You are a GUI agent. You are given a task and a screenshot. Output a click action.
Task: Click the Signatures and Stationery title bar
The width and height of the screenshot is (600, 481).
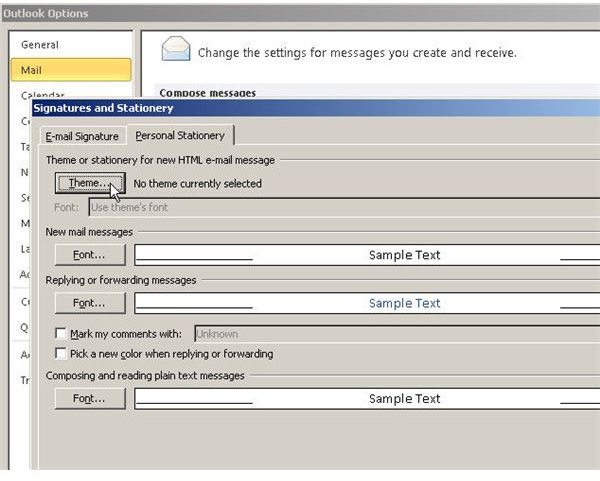point(316,108)
